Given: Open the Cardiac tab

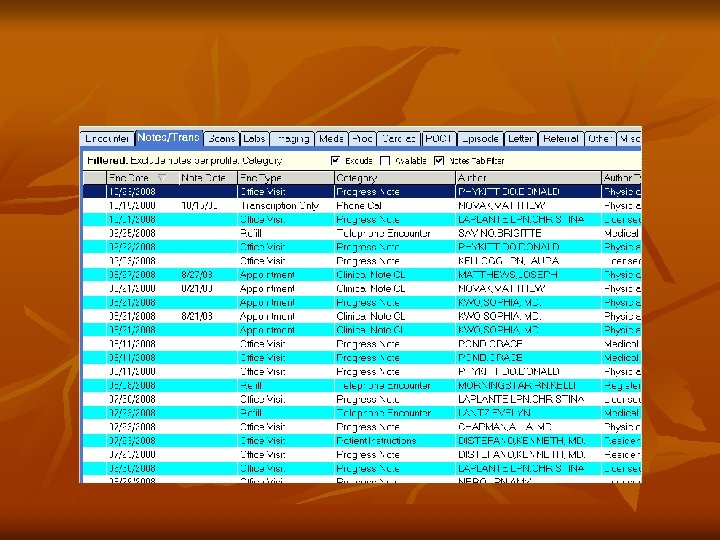Looking at the screenshot, I should (x=399, y=139).
